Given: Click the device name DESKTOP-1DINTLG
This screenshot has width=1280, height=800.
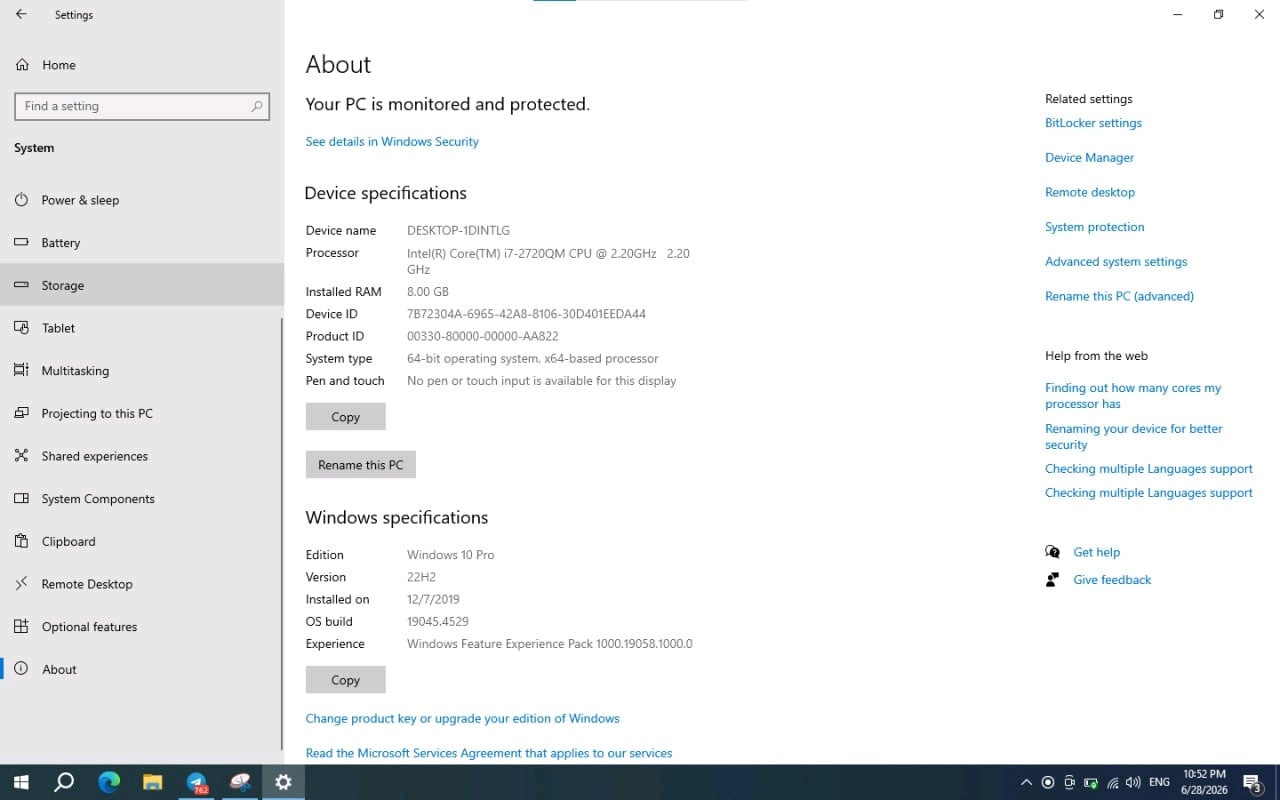Looking at the screenshot, I should [458, 231].
